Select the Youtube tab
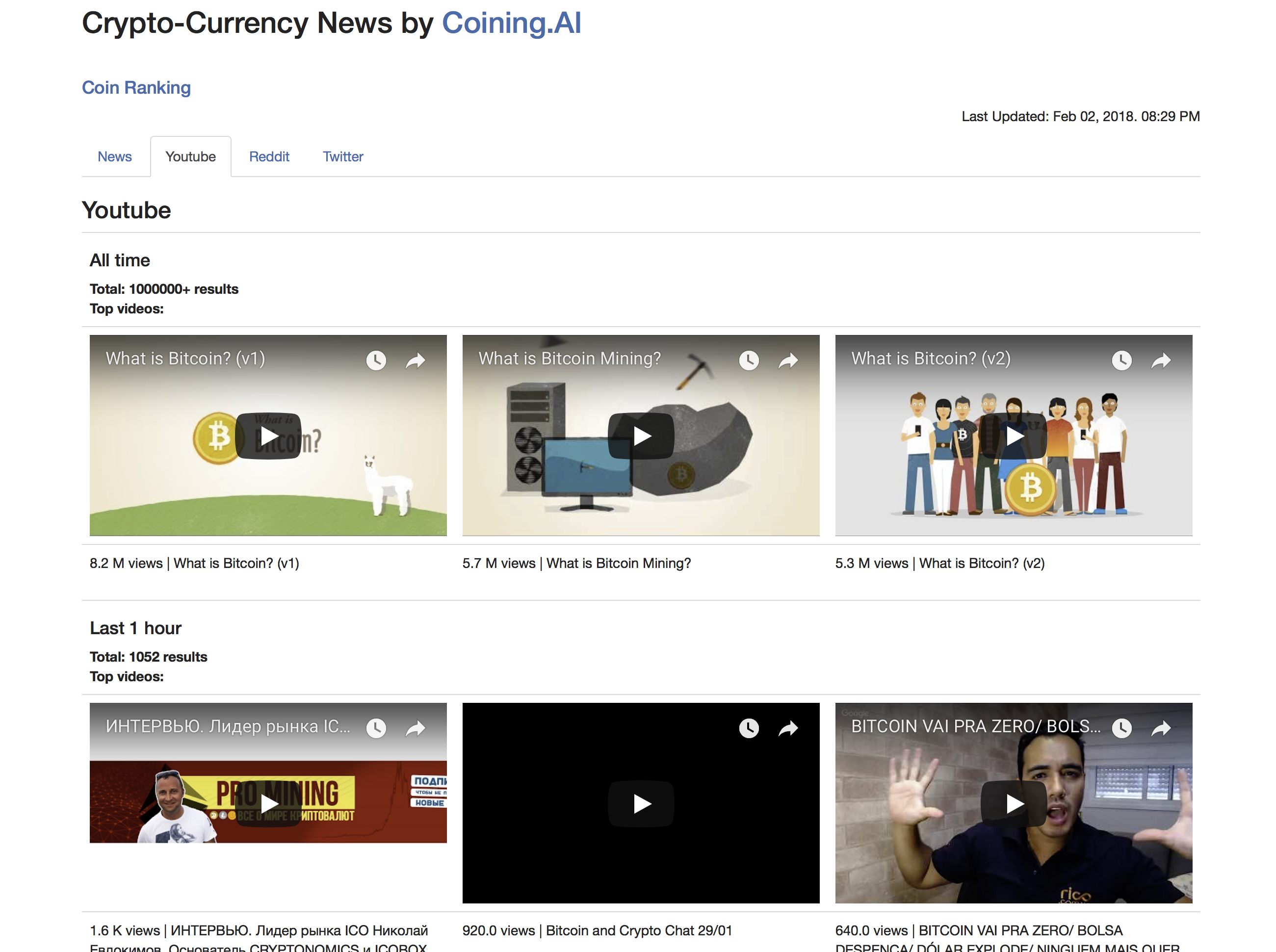This screenshot has width=1276, height=952. (x=191, y=156)
